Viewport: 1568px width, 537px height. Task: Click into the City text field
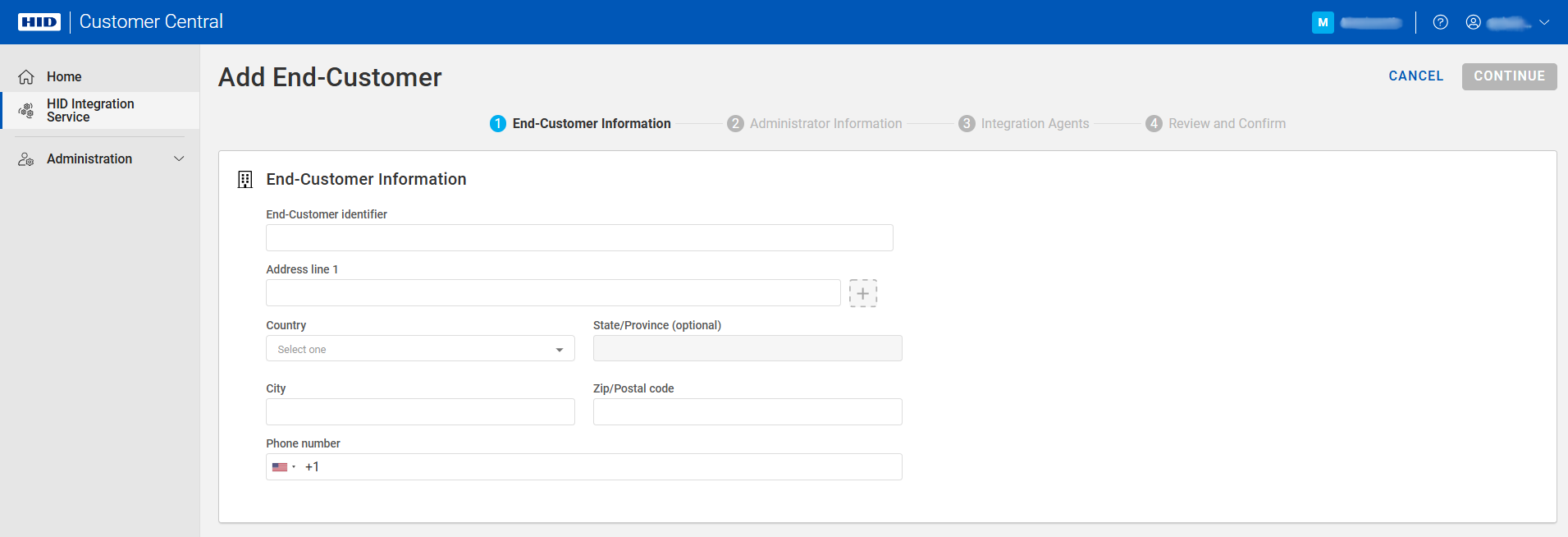420,412
